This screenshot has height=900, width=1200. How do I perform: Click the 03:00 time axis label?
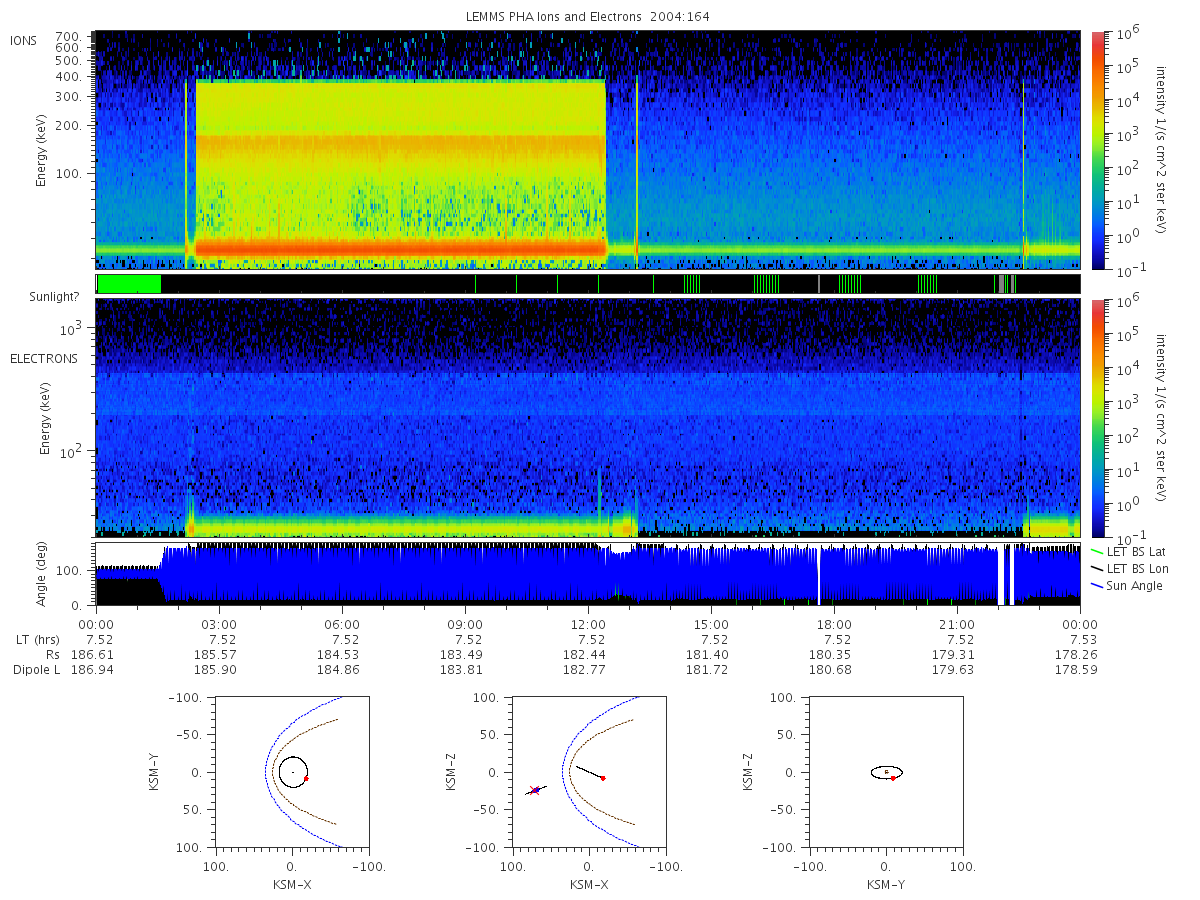click(x=219, y=624)
